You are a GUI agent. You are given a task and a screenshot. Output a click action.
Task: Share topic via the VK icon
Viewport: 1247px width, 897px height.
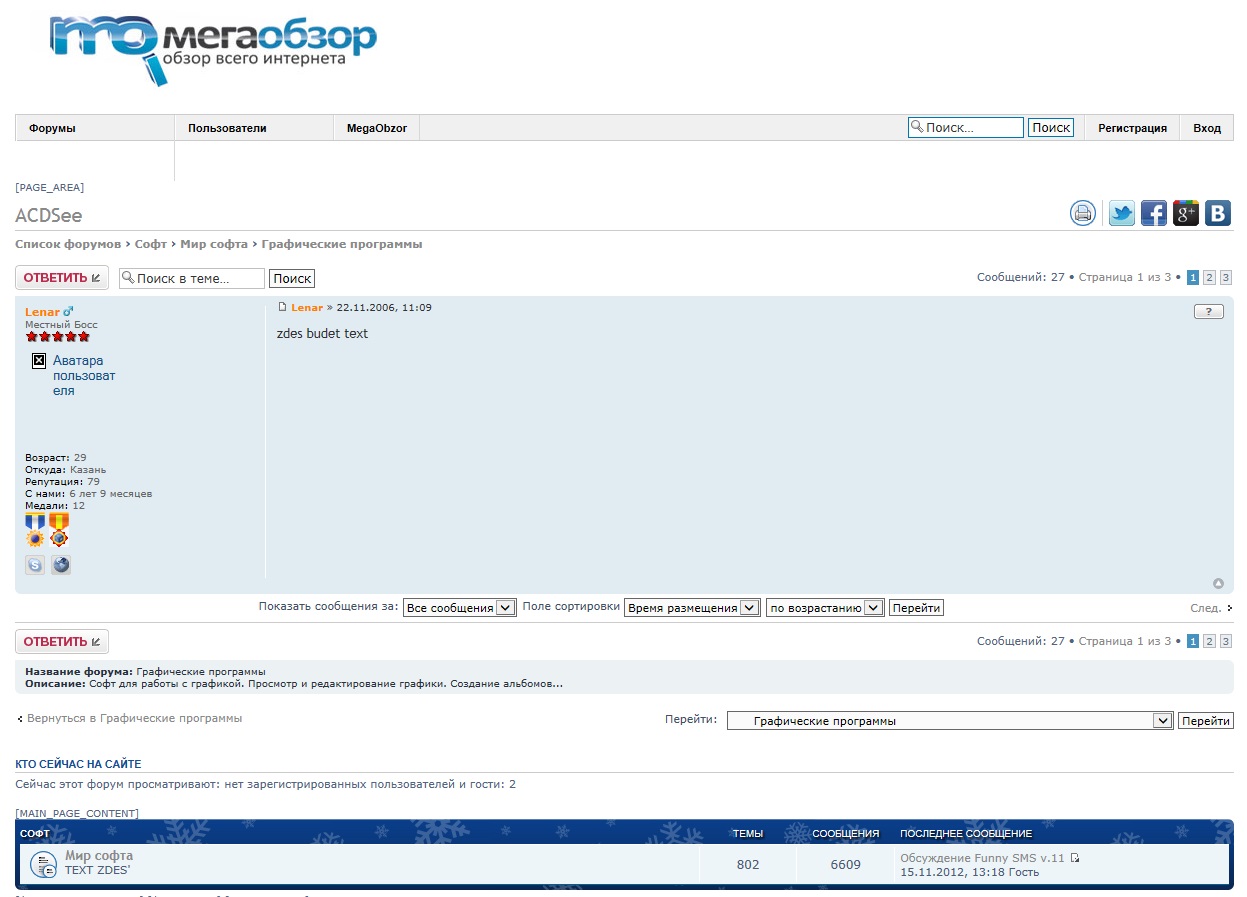point(1218,213)
